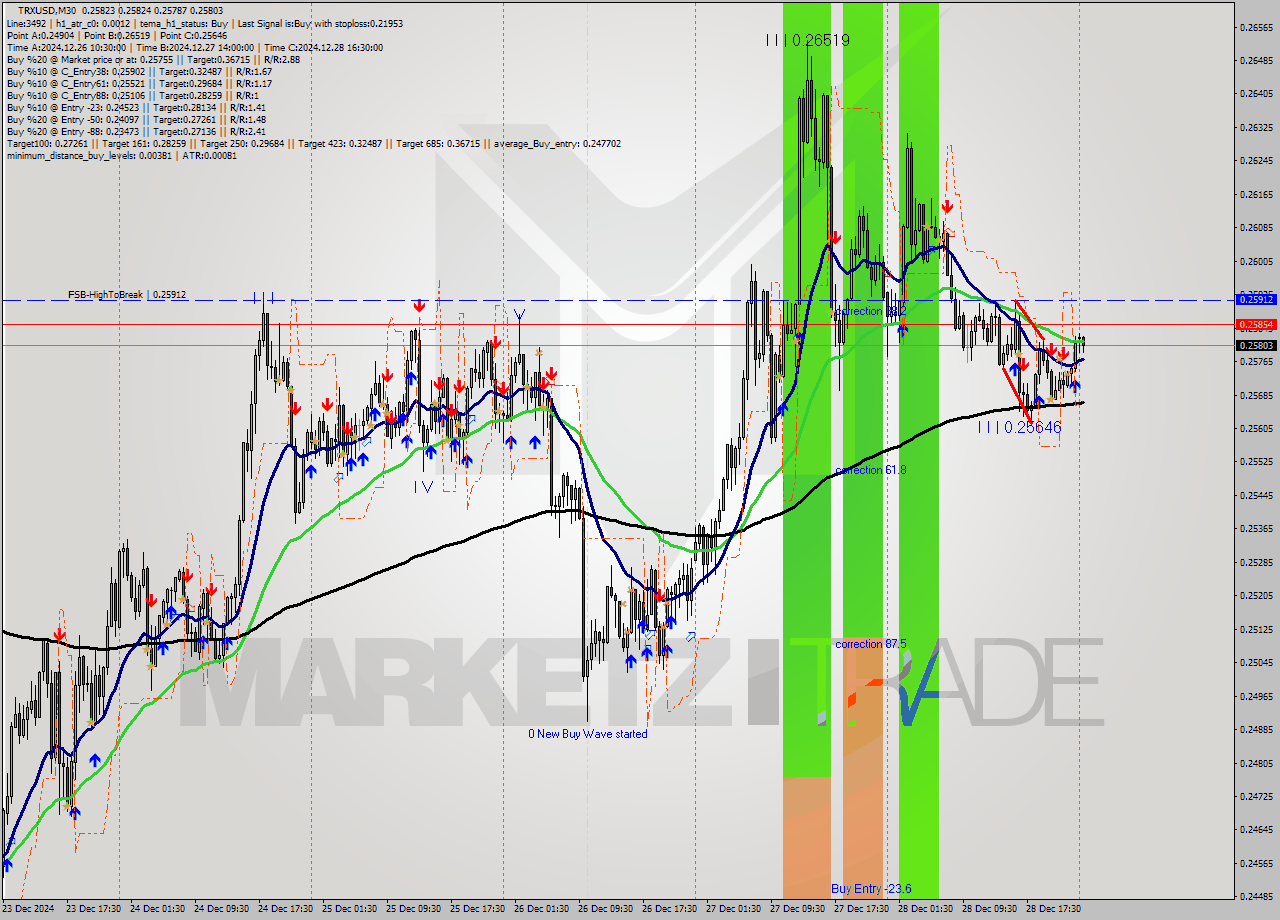Click the 'Buy %10 @ Entry -23' line

tap(136, 107)
